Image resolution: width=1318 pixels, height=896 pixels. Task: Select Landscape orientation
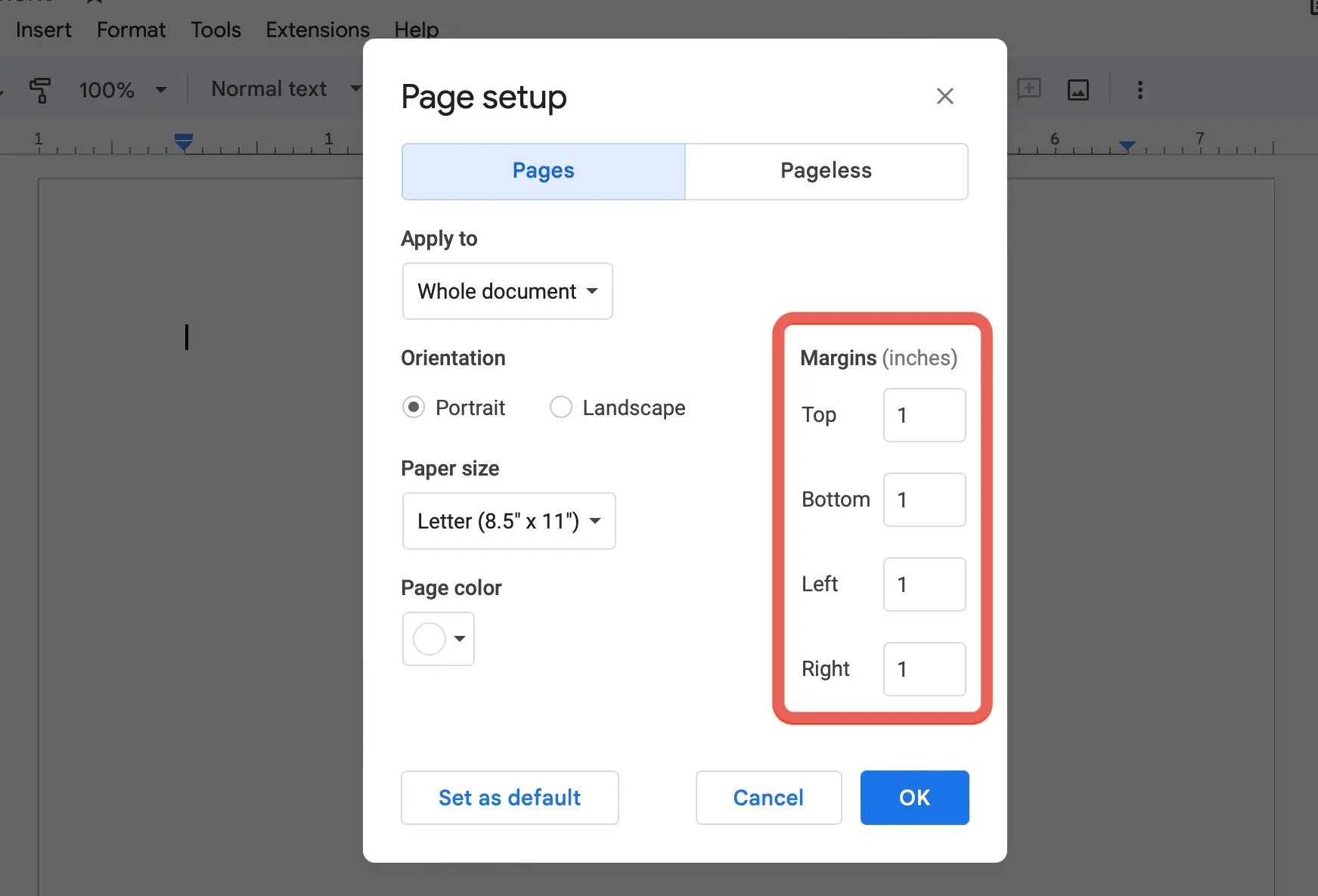(x=561, y=407)
